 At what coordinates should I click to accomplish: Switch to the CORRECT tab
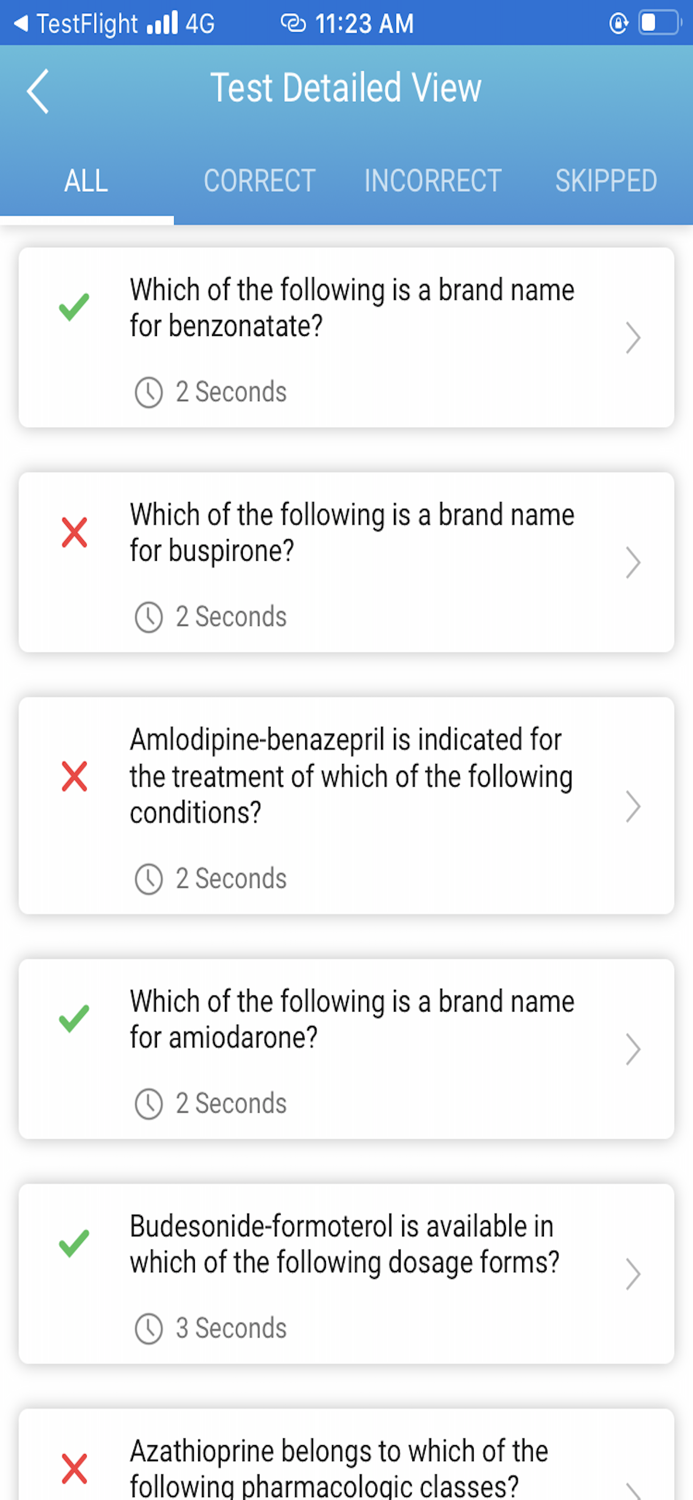[259, 181]
